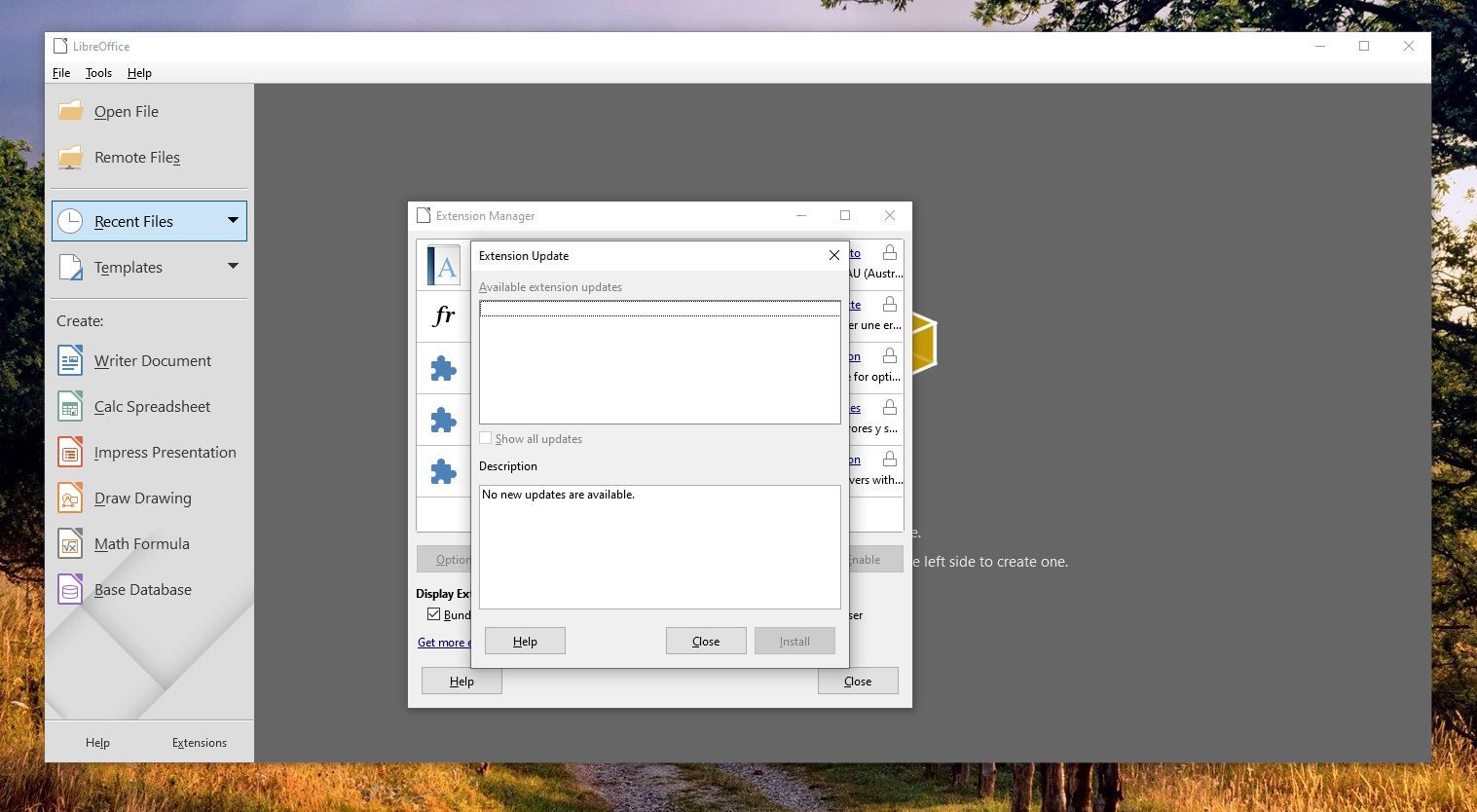Image resolution: width=1477 pixels, height=812 pixels.
Task: Select the dictionary 'A' extension icon
Action: click(444, 265)
